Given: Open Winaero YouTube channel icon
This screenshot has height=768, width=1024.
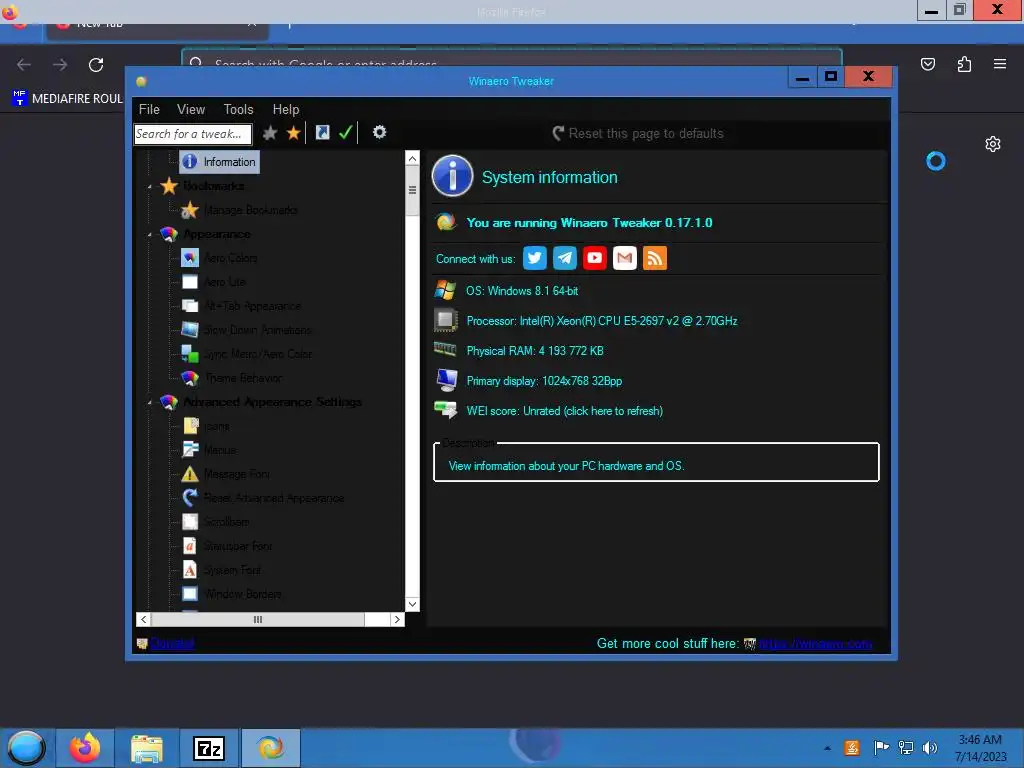Looking at the screenshot, I should coord(594,258).
